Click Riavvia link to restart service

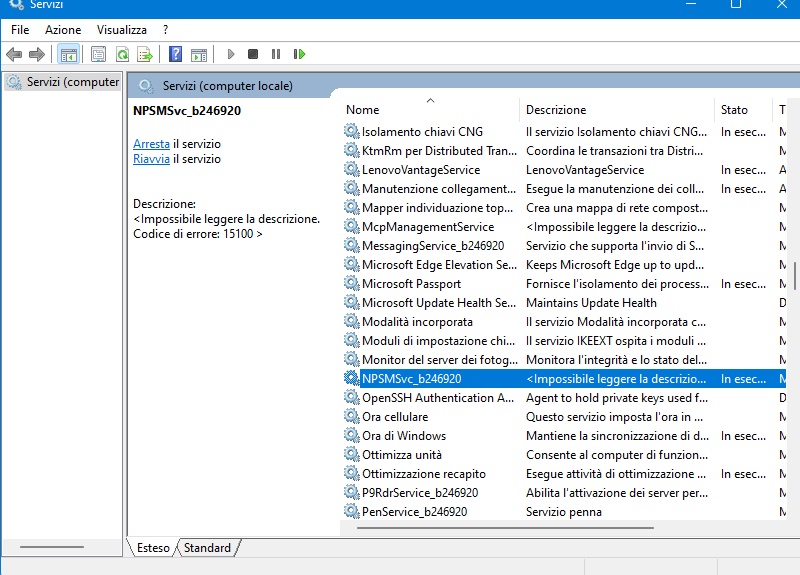(151, 159)
